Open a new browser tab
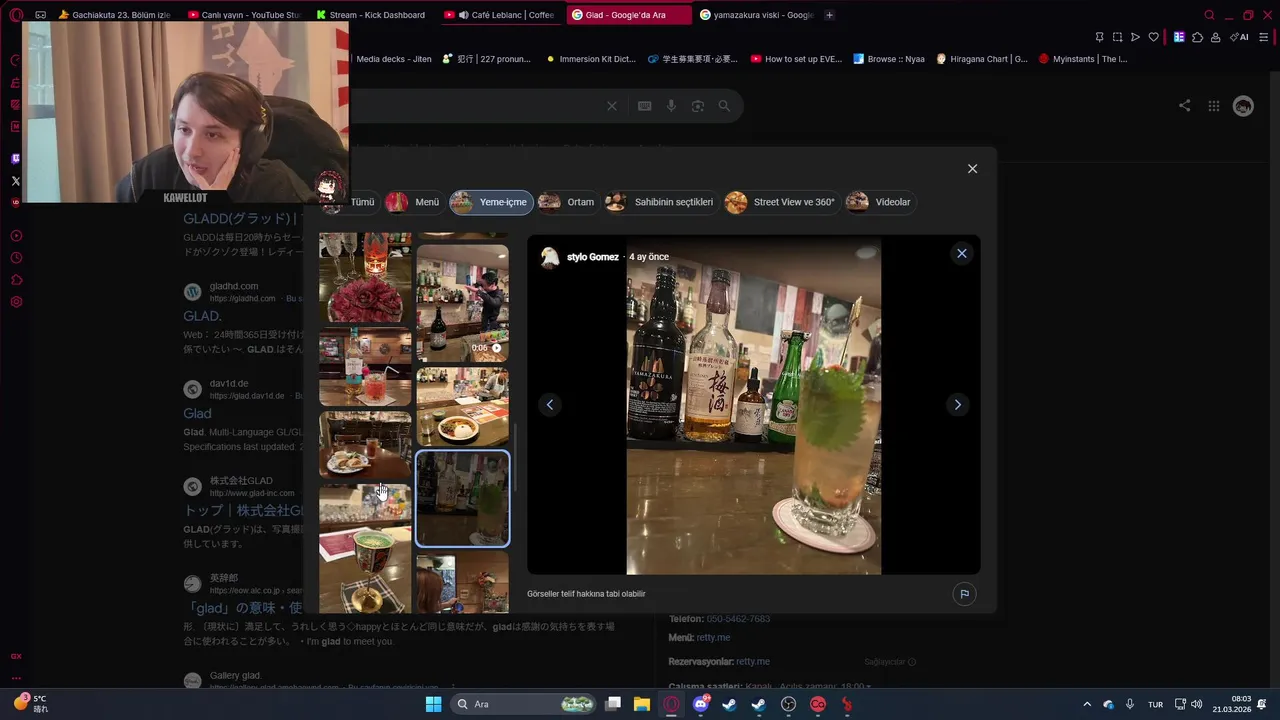 click(829, 15)
